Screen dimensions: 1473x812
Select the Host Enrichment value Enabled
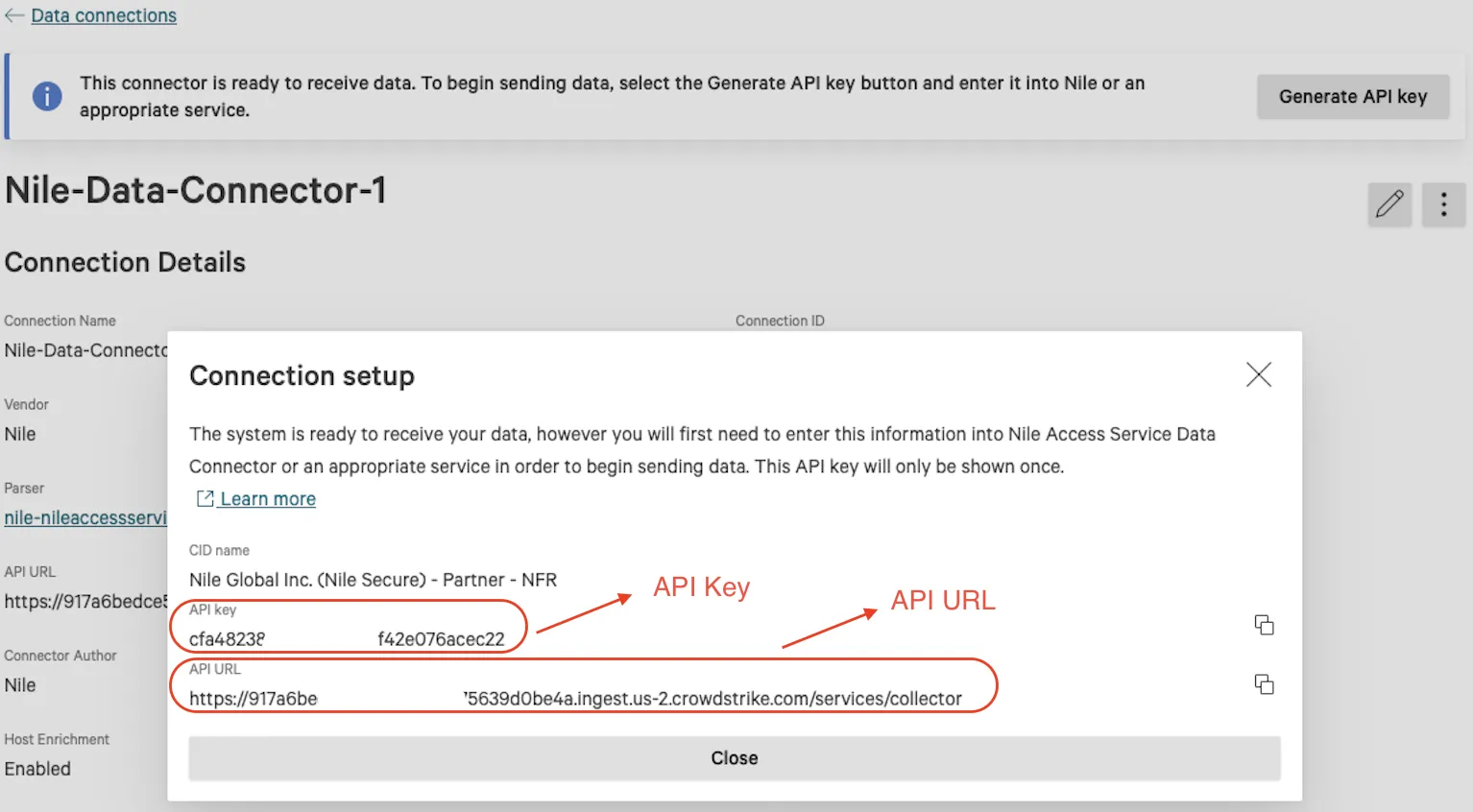(x=37, y=769)
